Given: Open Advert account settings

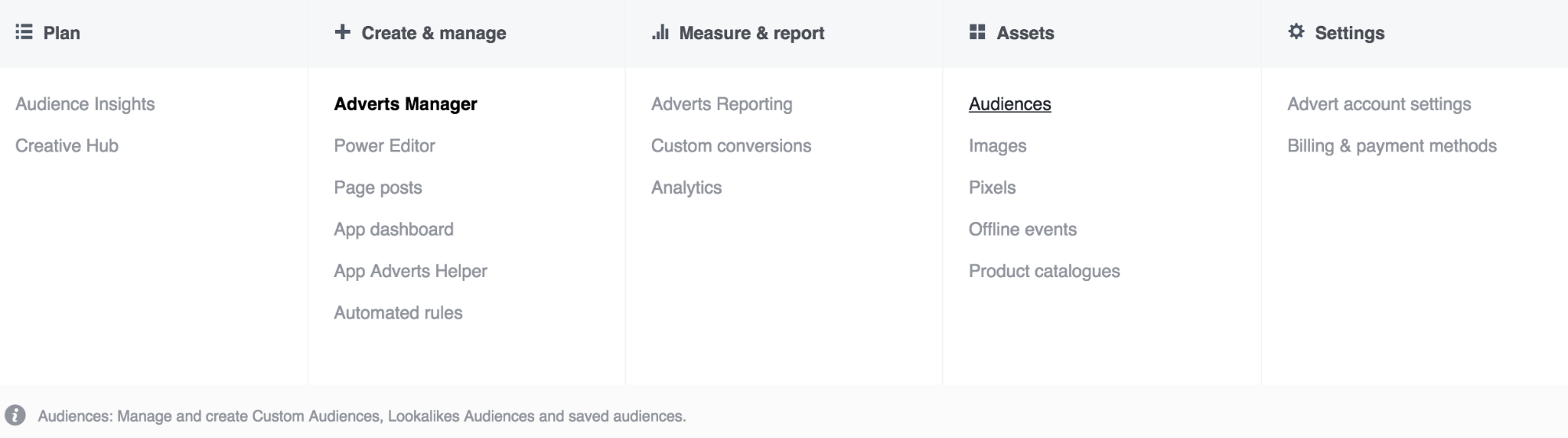Looking at the screenshot, I should tap(1379, 104).
